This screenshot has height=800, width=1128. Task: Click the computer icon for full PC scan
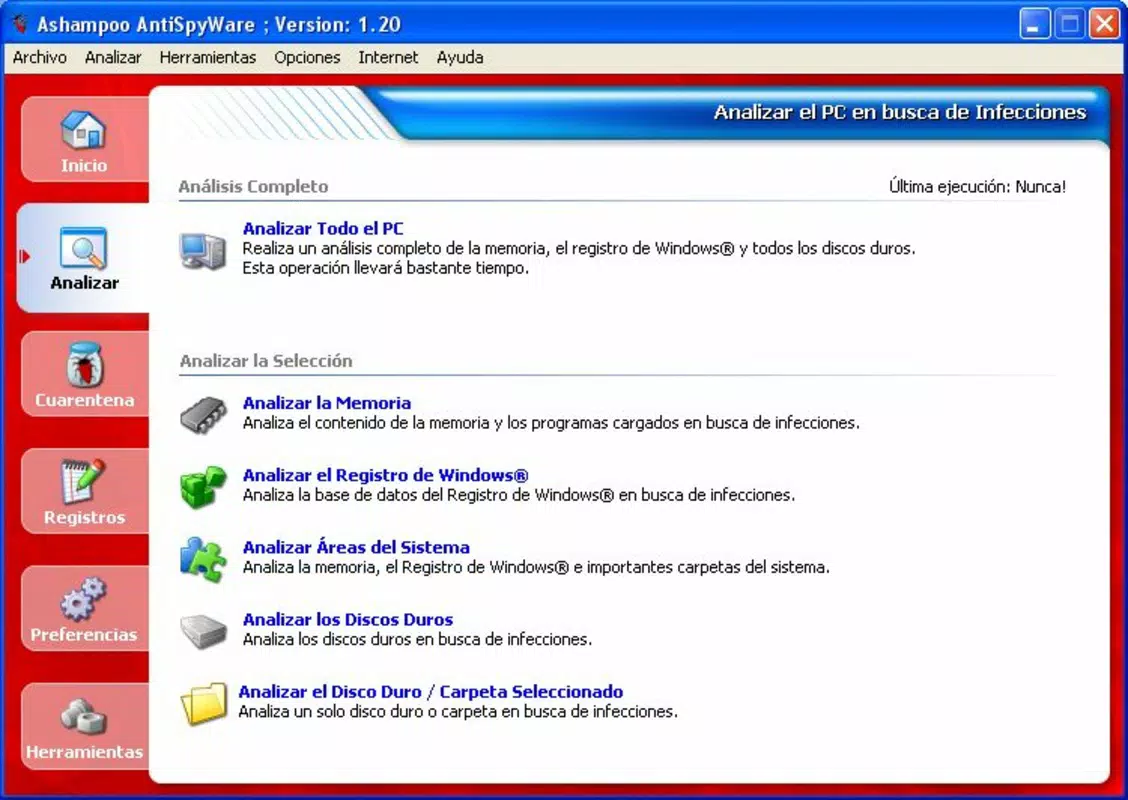point(202,250)
